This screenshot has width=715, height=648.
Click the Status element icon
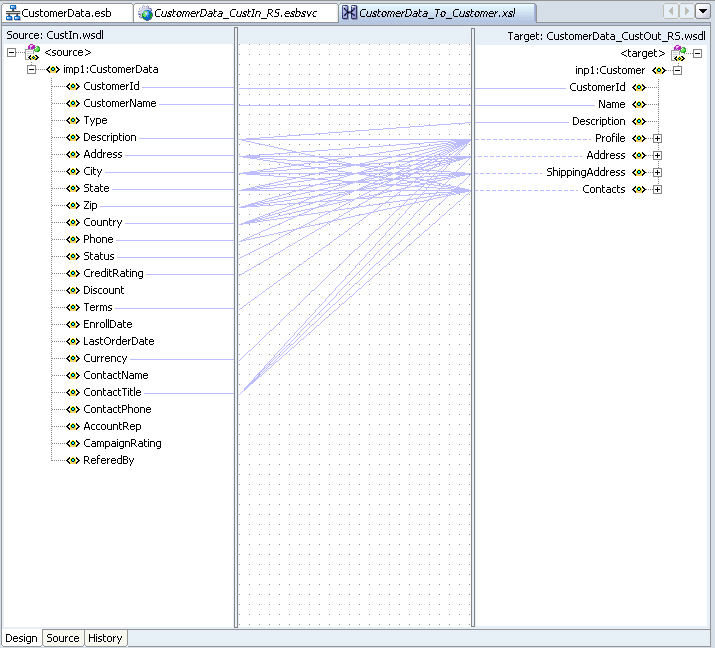(73, 257)
